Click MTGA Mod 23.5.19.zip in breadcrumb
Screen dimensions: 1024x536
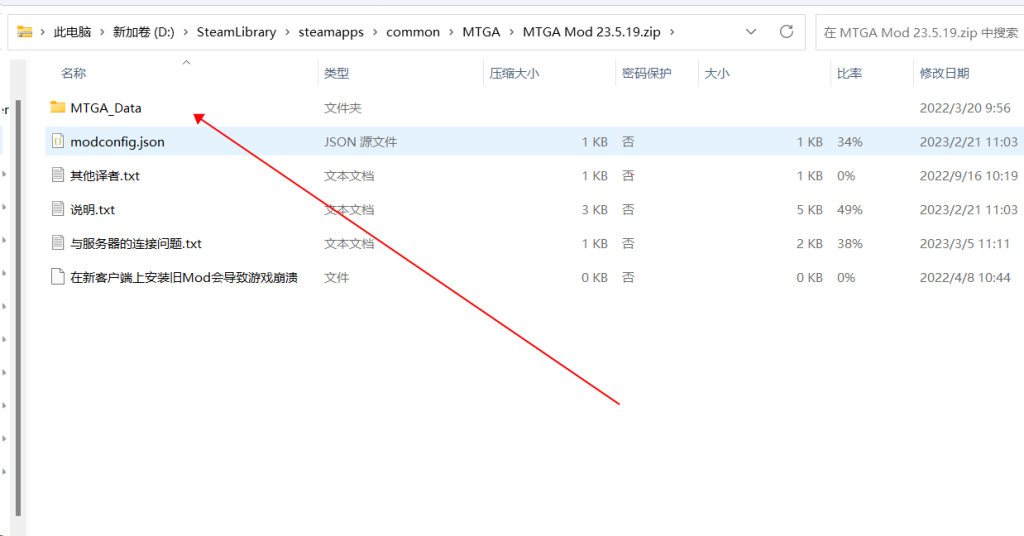pos(592,32)
